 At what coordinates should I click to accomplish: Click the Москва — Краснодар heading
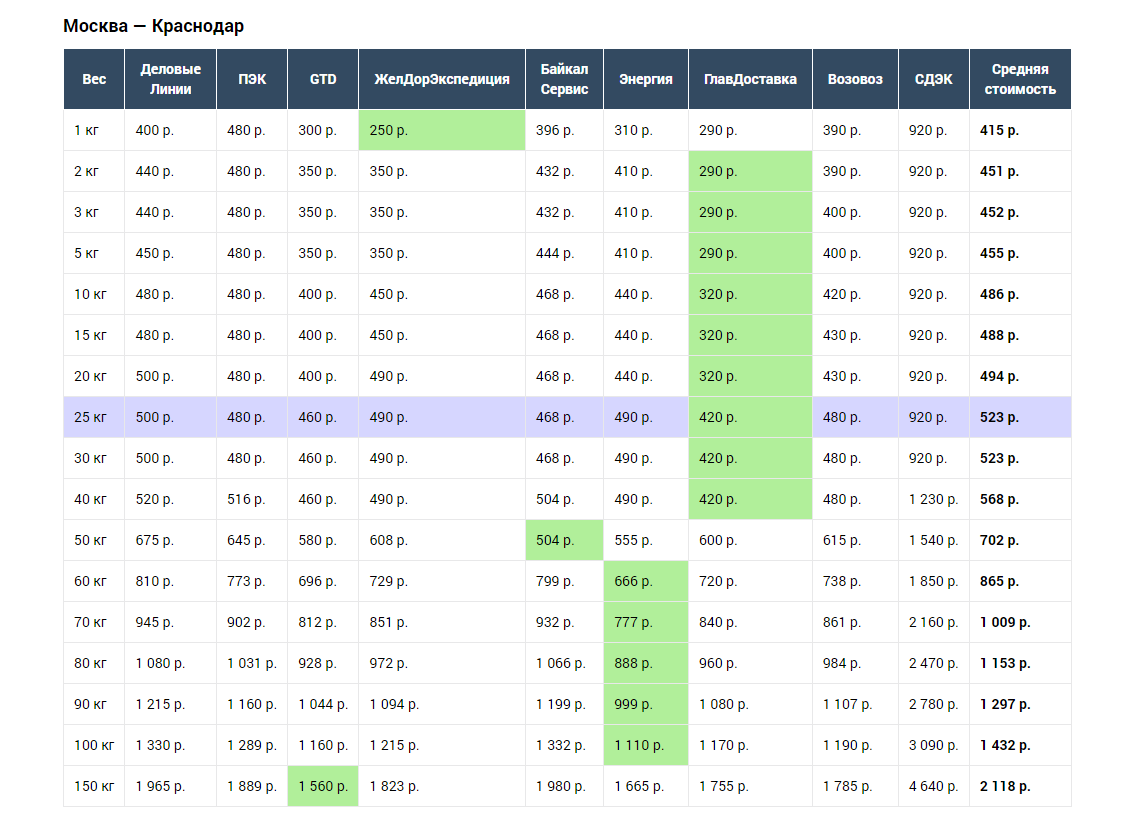153,26
